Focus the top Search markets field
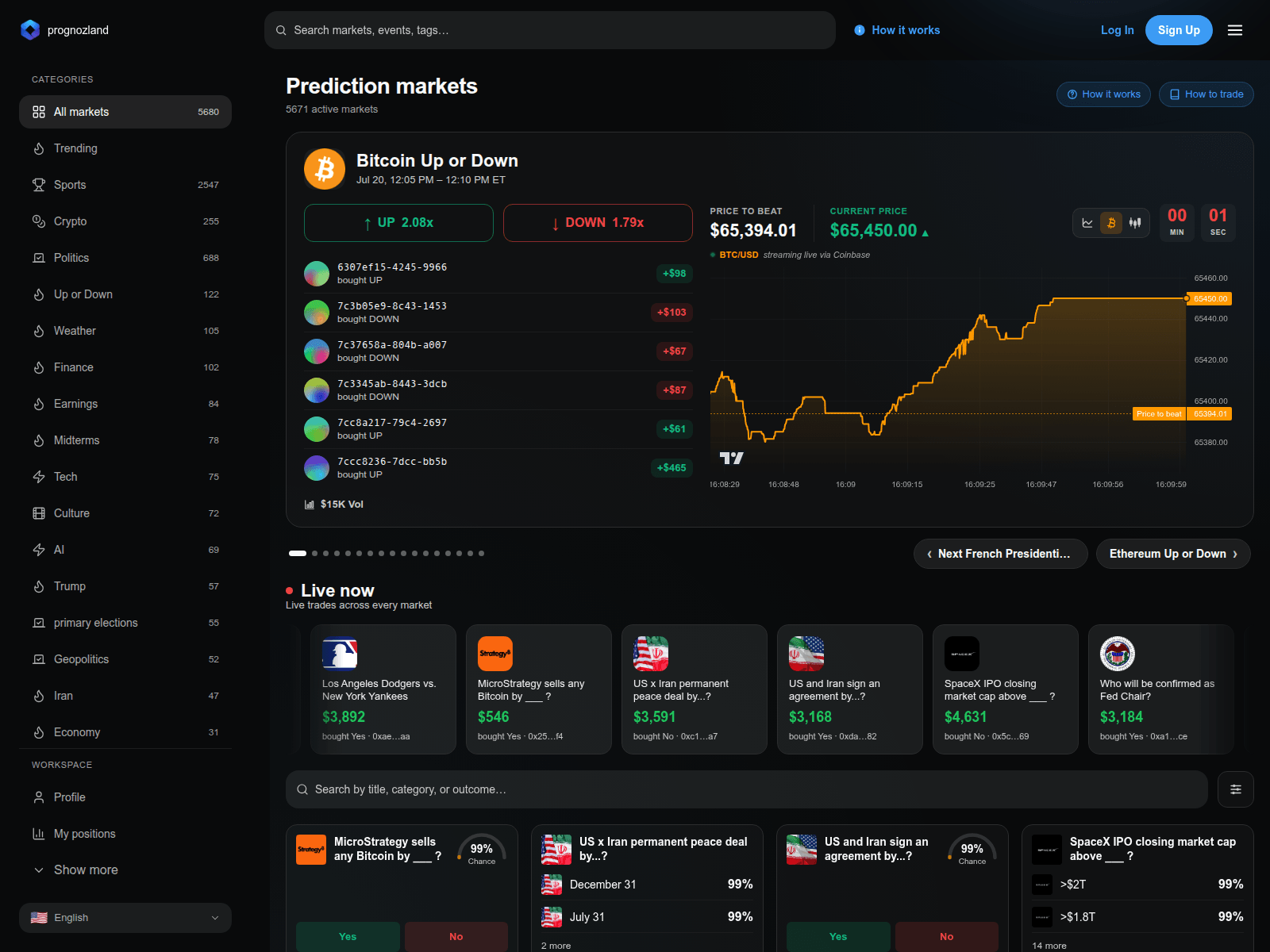This screenshot has width=1270, height=952. (550, 30)
